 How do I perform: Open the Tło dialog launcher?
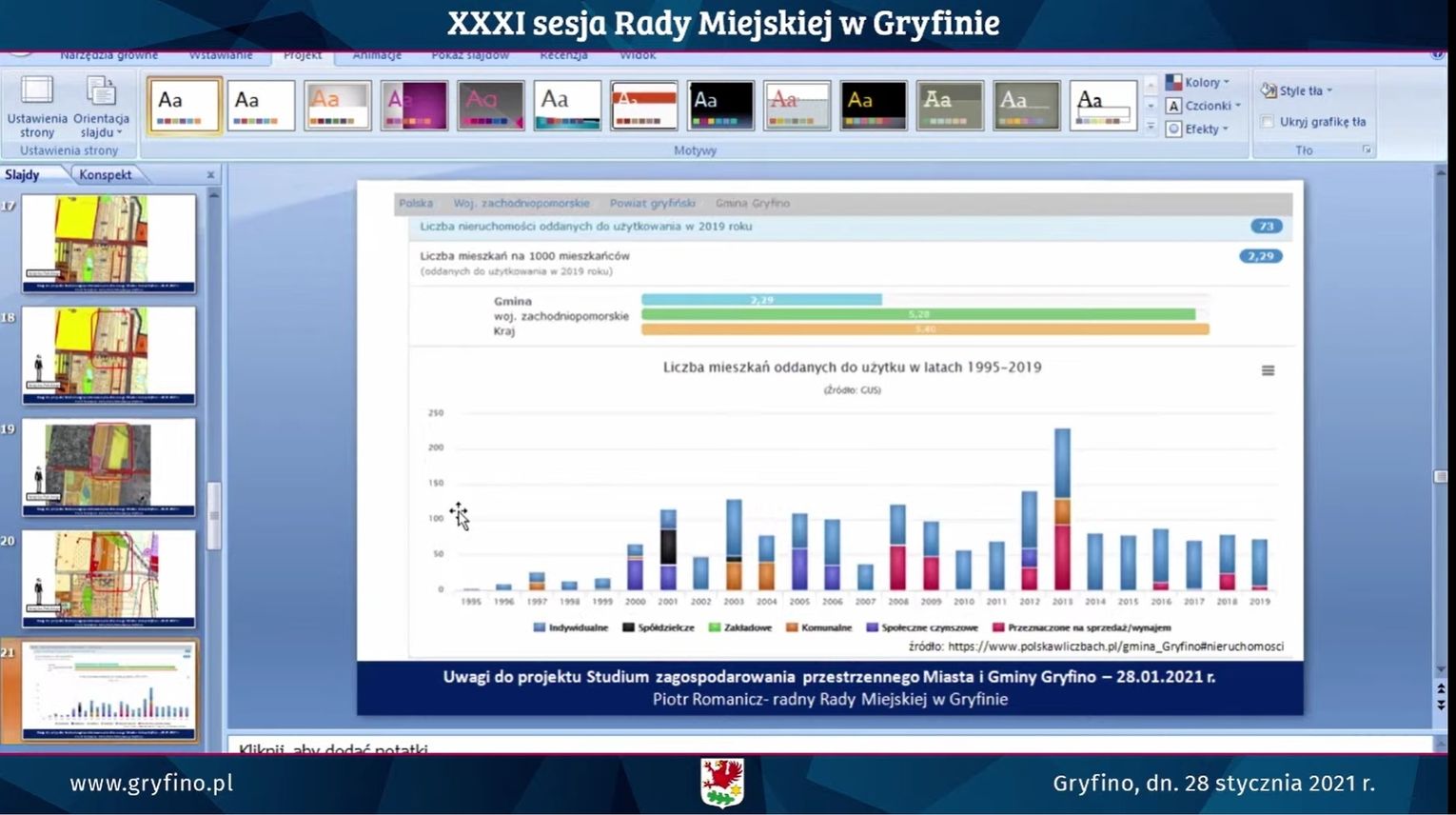click(1367, 150)
